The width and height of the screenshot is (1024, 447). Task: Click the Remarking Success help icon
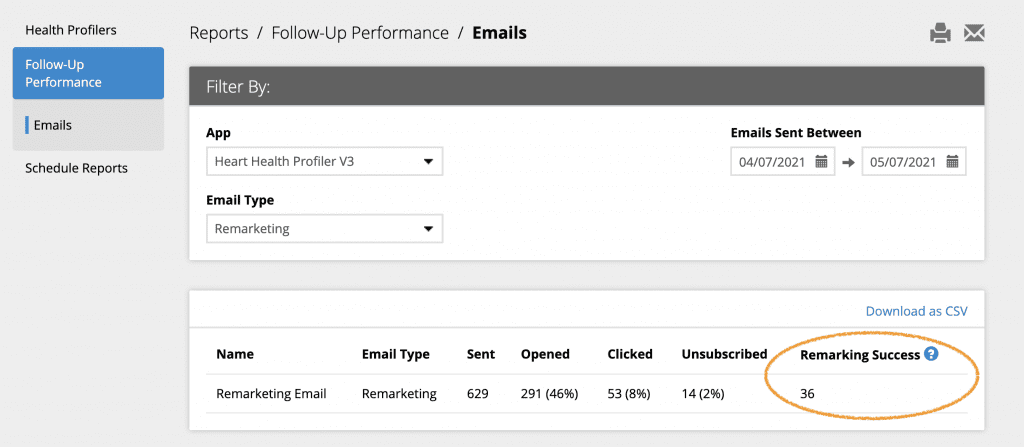pos(932,354)
